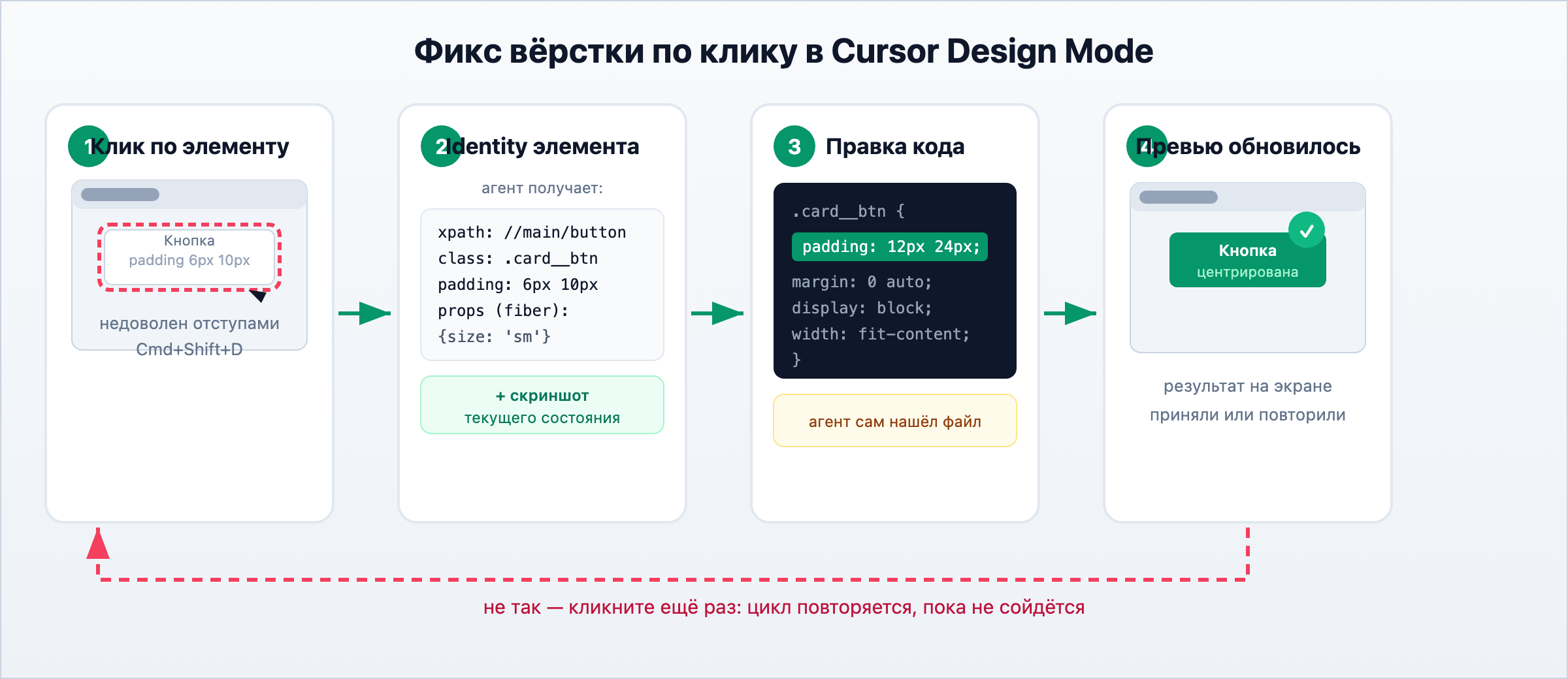Click the yellow "агент сам нашёл файл" note
The height and width of the screenshot is (679, 1568).
tap(895, 420)
